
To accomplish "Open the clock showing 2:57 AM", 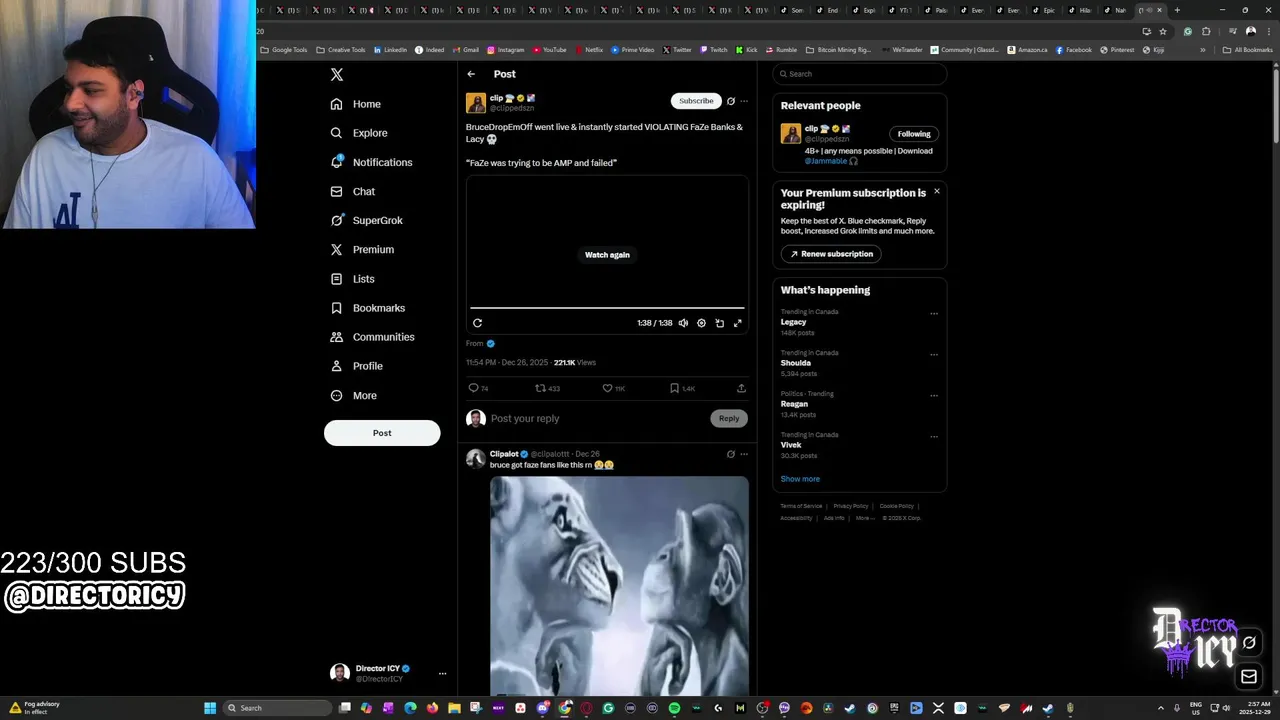I will (x=1254, y=708).
